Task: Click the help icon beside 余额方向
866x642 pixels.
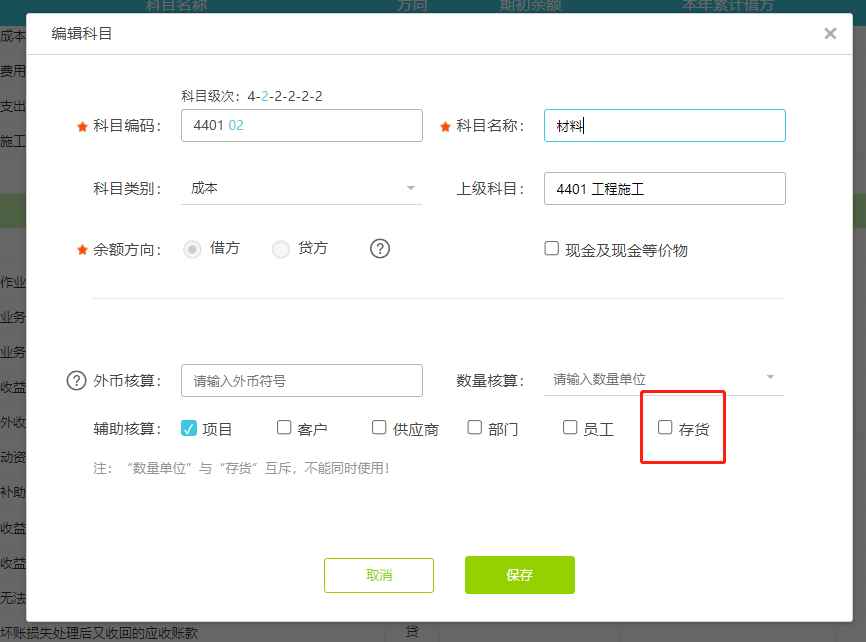Action: (x=380, y=249)
